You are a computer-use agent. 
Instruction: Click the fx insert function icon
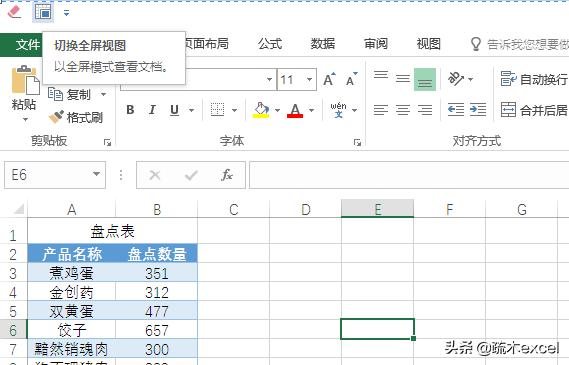click(227, 175)
